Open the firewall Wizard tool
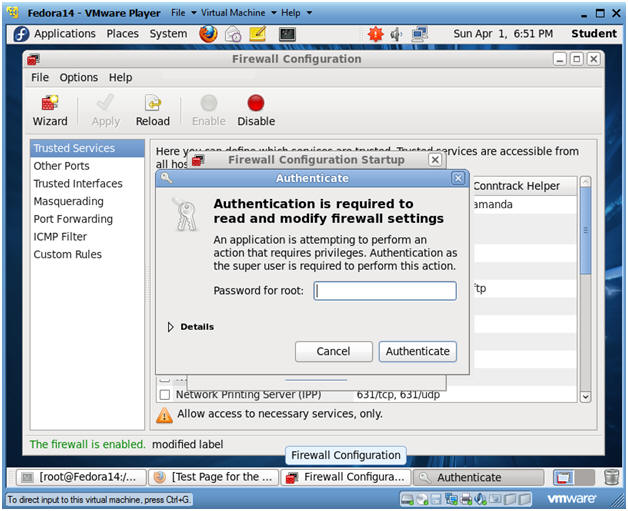This screenshot has width=628, height=511. point(50,111)
